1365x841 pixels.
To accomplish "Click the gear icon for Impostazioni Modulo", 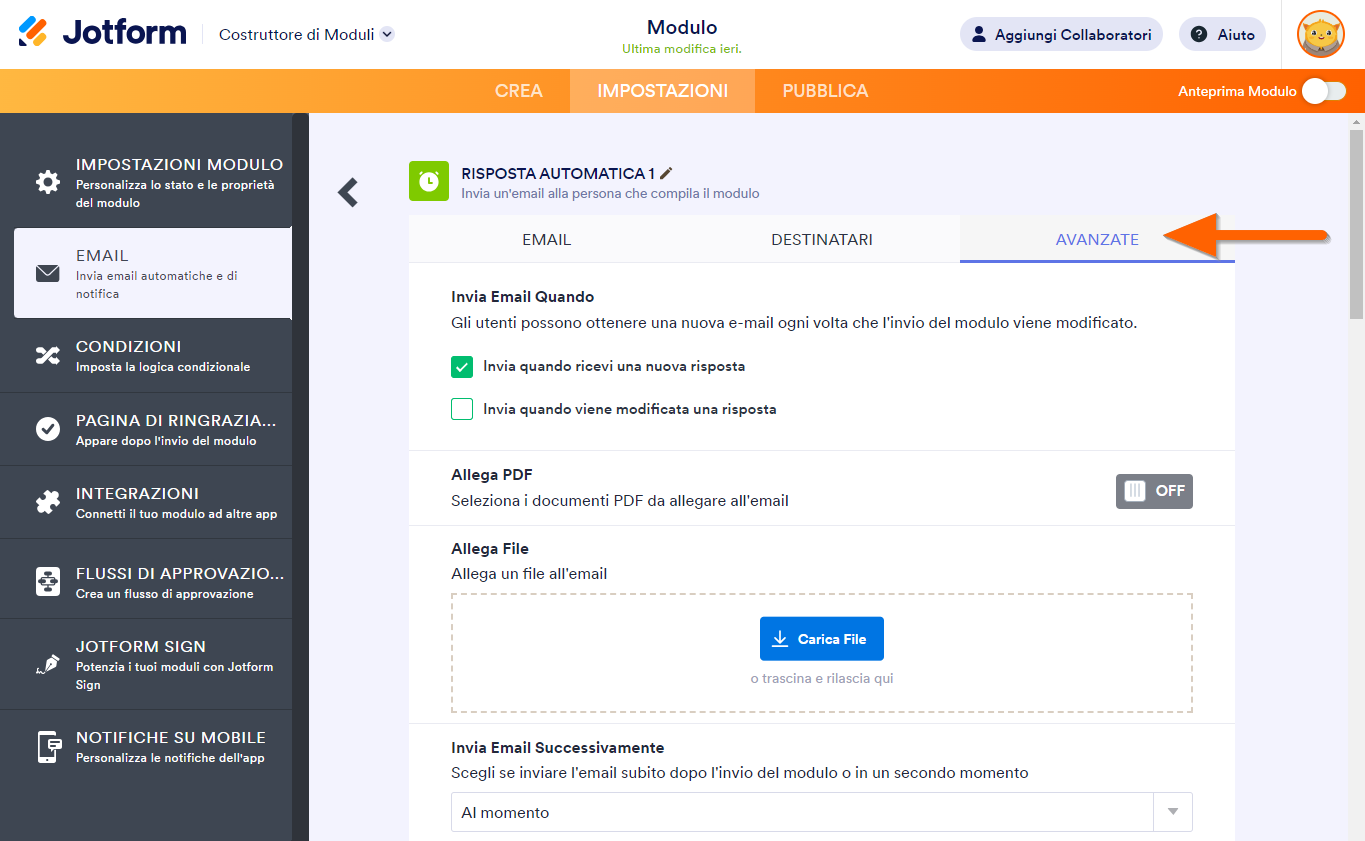I will click(x=47, y=182).
